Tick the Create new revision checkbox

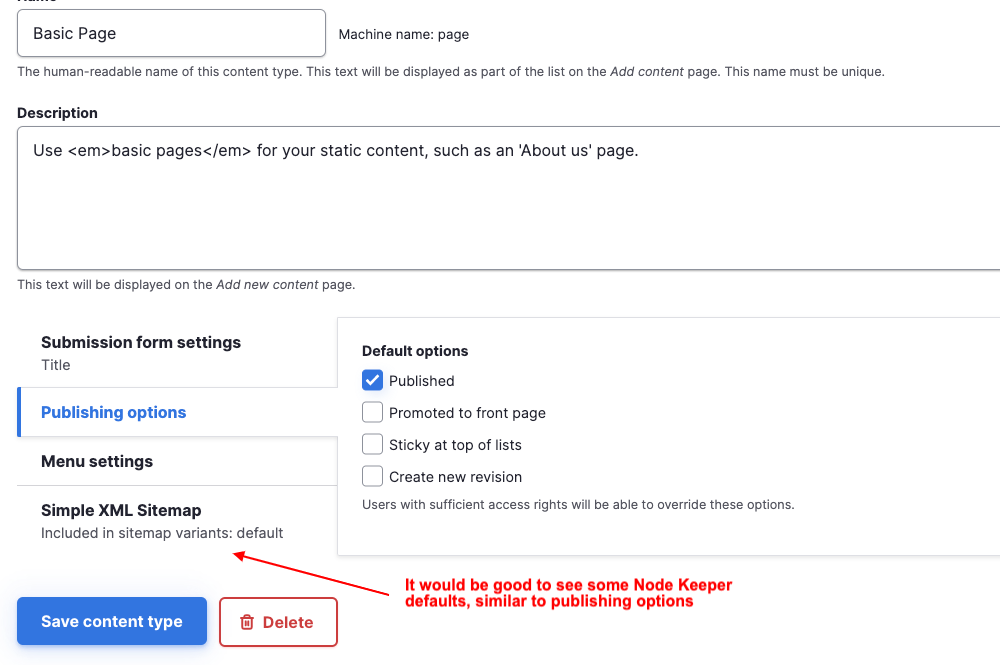(x=373, y=476)
